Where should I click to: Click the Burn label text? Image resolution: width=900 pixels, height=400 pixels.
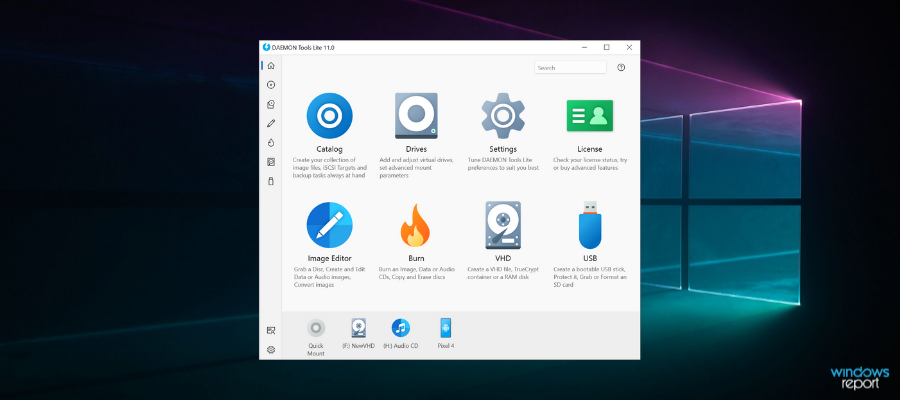pos(416,258)
